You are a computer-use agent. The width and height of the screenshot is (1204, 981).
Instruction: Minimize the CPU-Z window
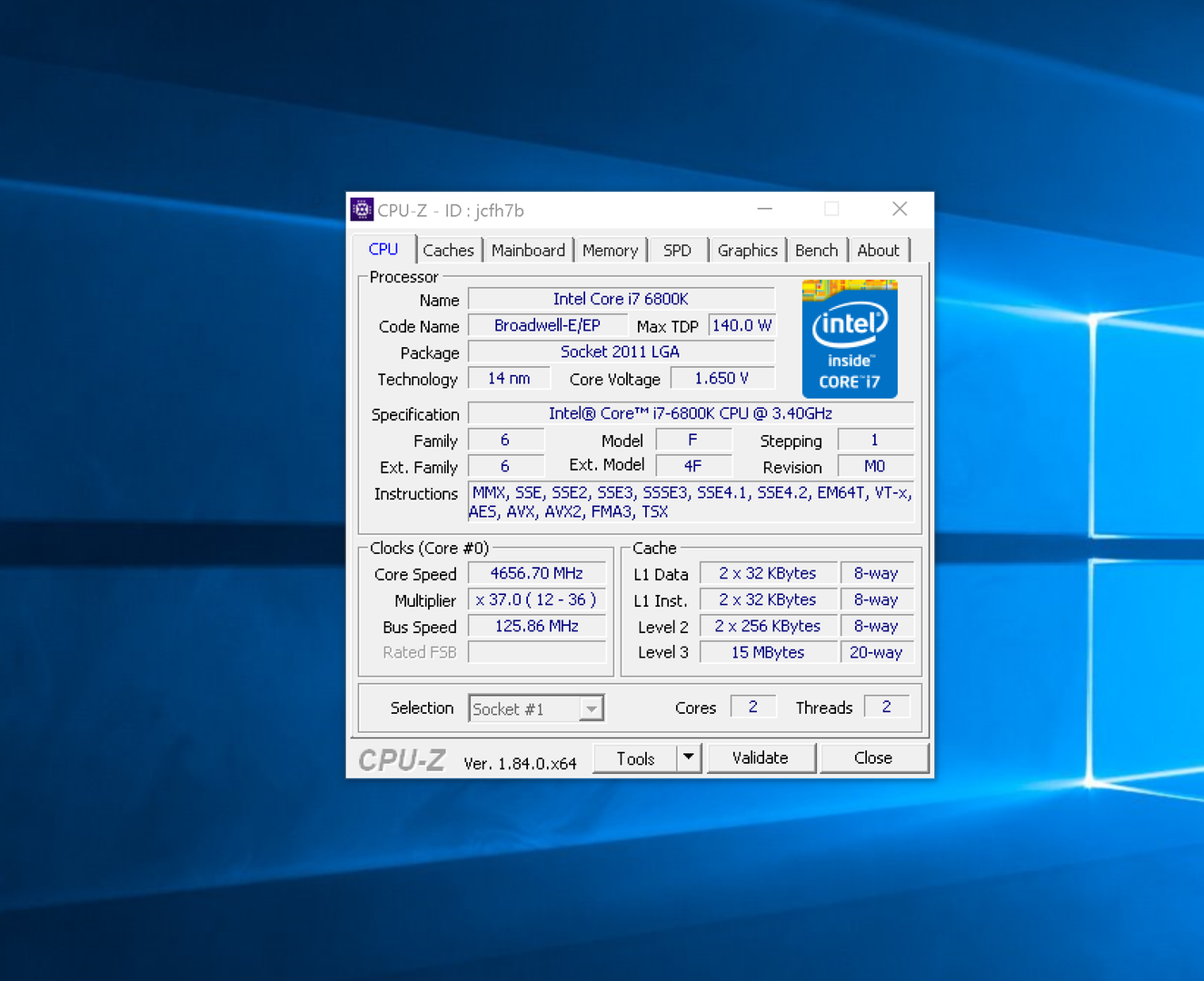(x=765, y=209)
